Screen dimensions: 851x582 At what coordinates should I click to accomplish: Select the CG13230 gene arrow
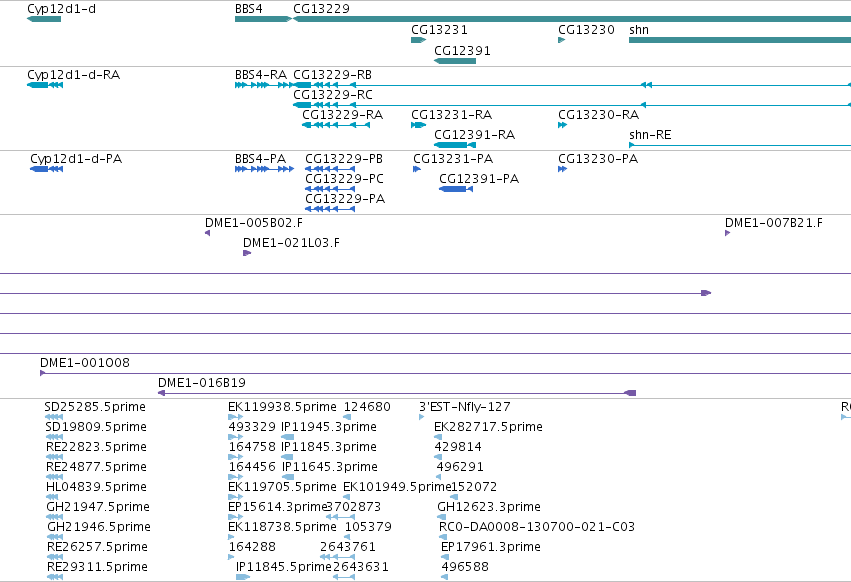(x=562, y=40)
